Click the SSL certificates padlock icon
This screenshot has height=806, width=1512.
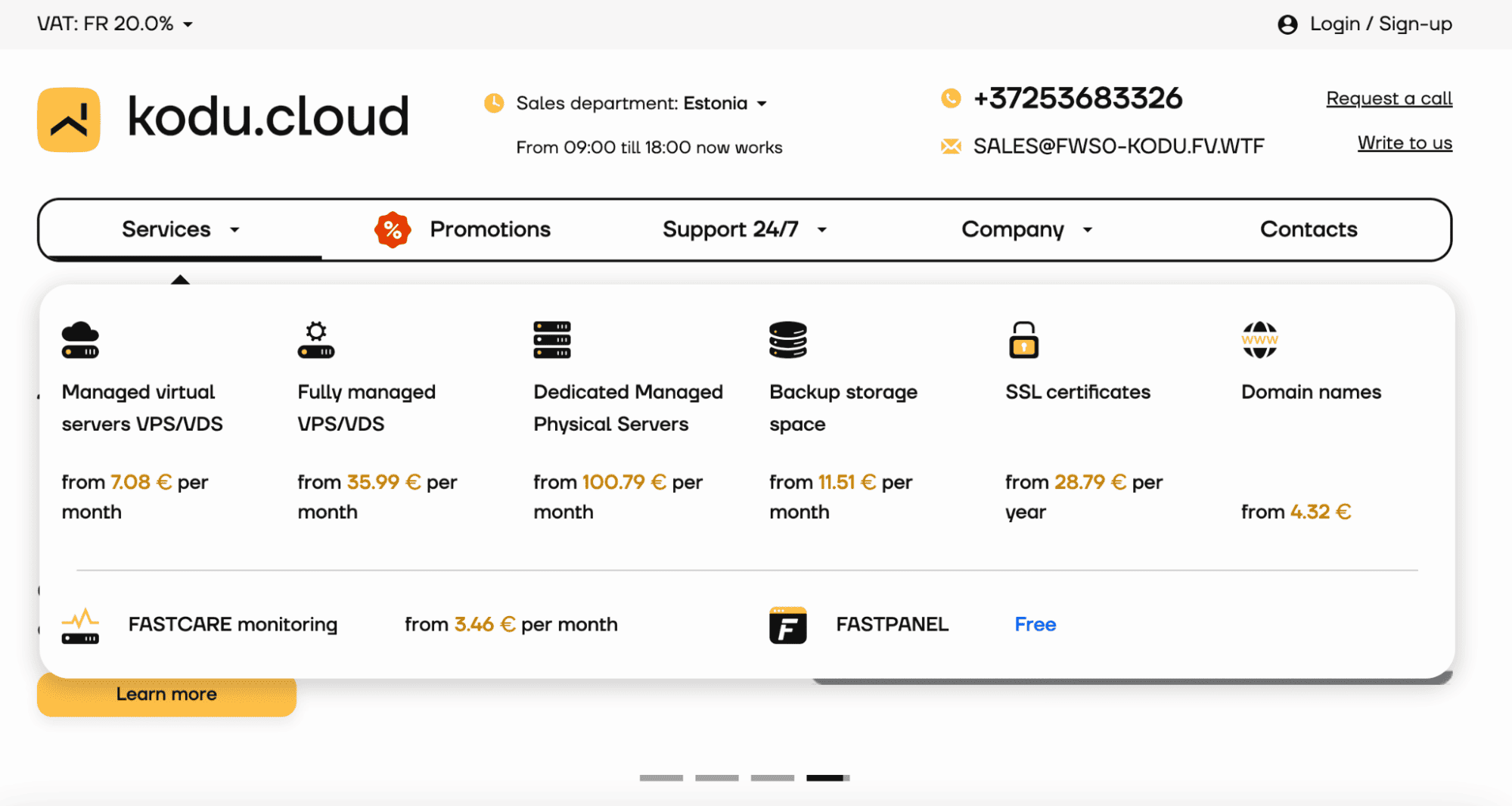(1024, 340)
